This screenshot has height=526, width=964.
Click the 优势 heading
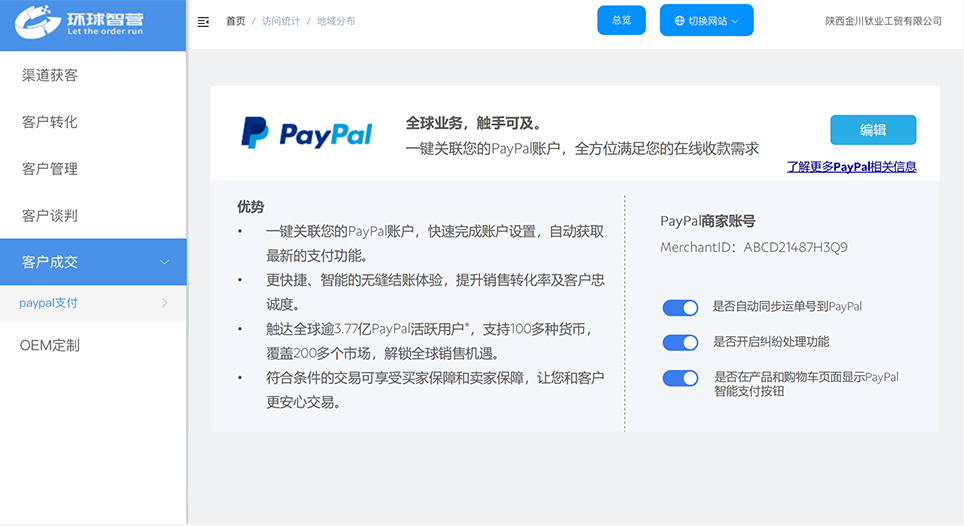(x=251, y=207)
